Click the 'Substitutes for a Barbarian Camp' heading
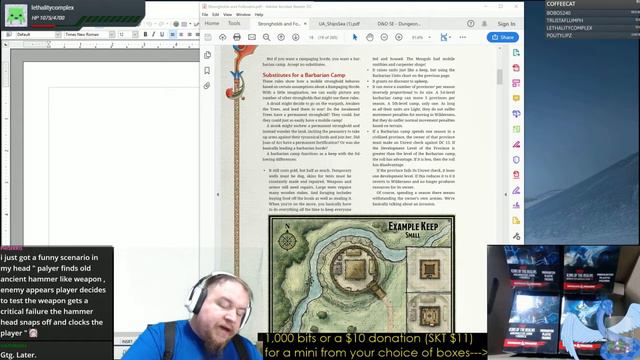The image size is (640, 360). pyautogui.click(x=304, y=75)
